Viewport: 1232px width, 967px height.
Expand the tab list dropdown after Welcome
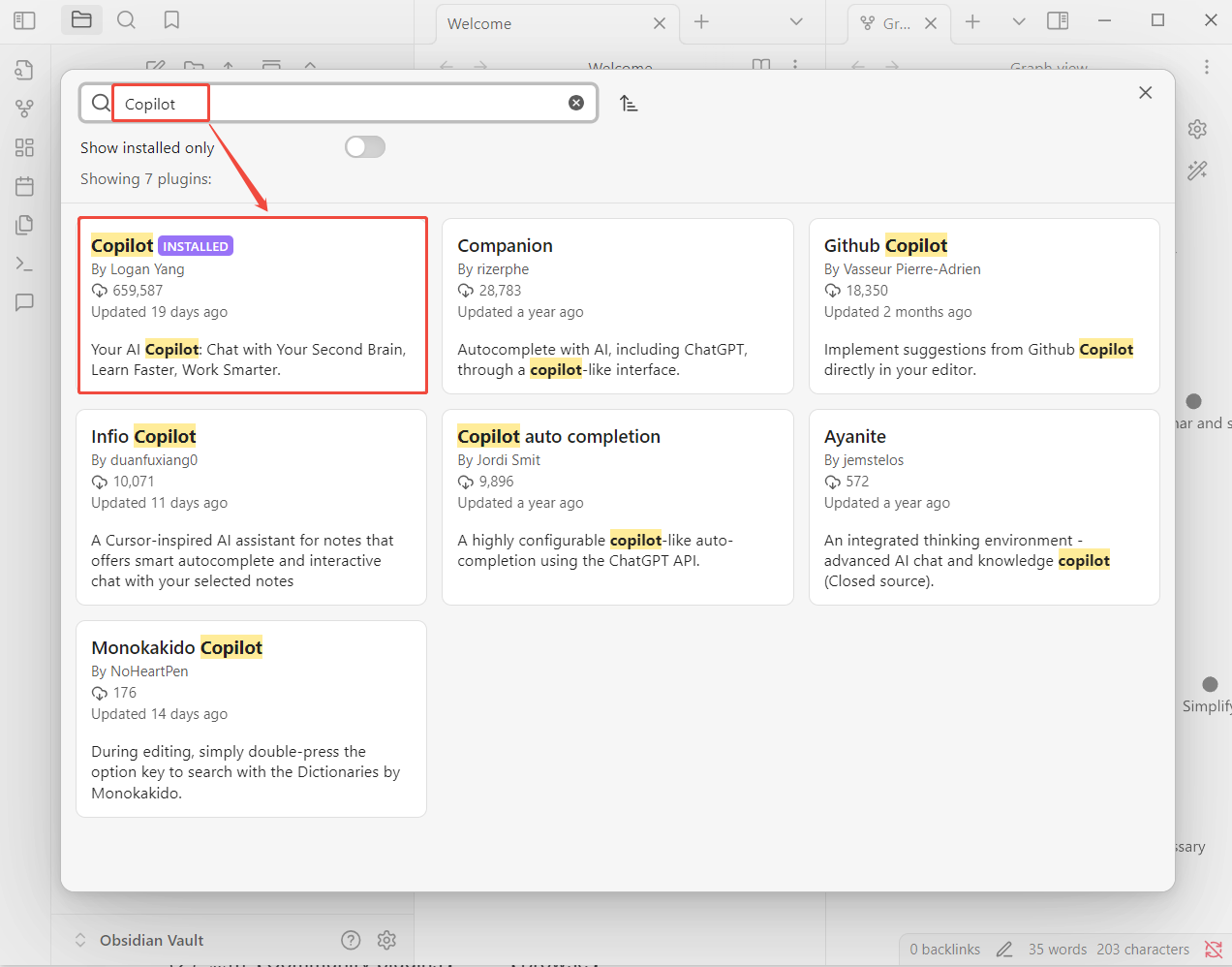(x=796, y=21)
